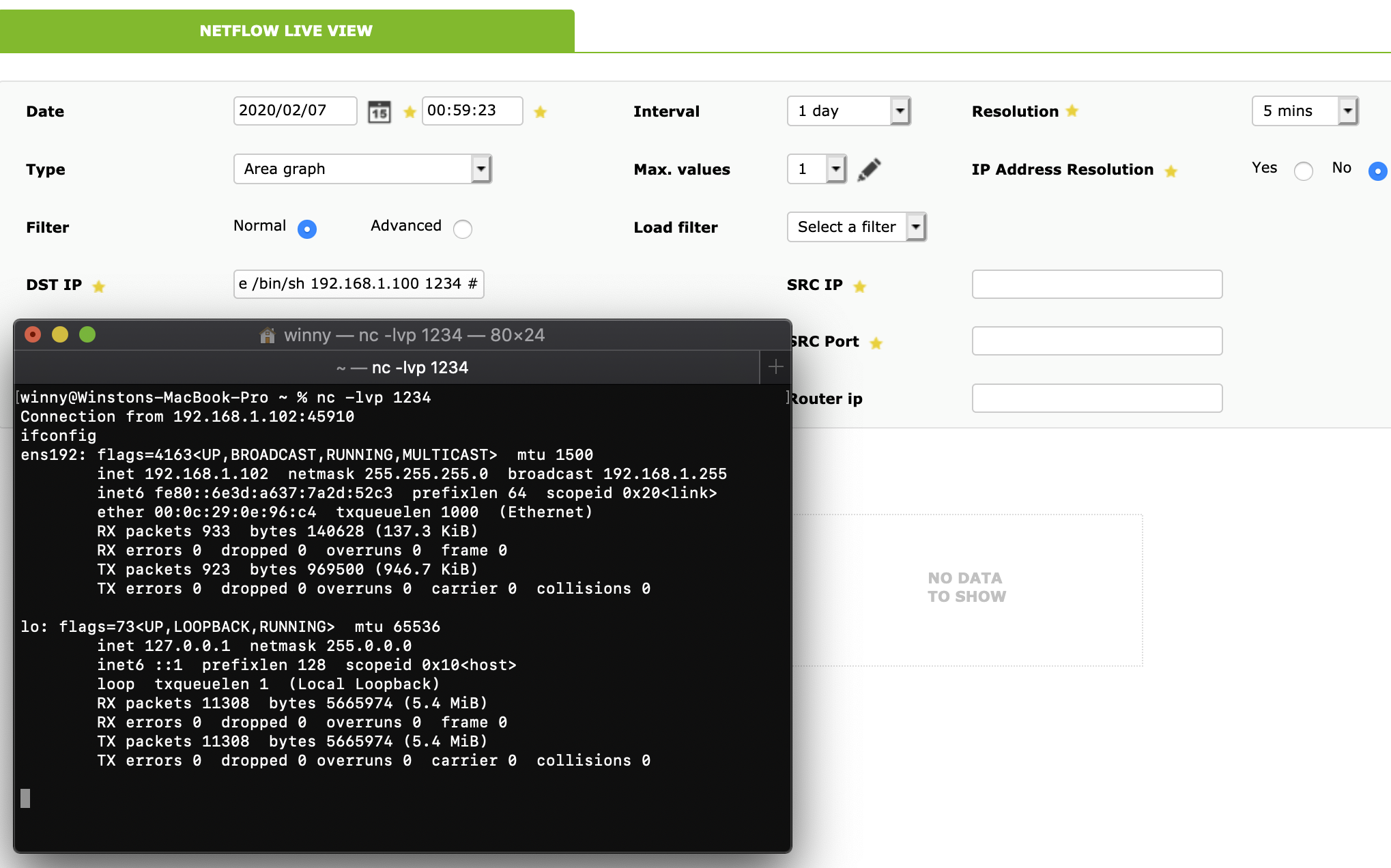Image resolution: width=1391 pixels, height=868 pixels.
Task: Select the nc -lvp 1234 terminal tab
Action: tap(387, 367)
